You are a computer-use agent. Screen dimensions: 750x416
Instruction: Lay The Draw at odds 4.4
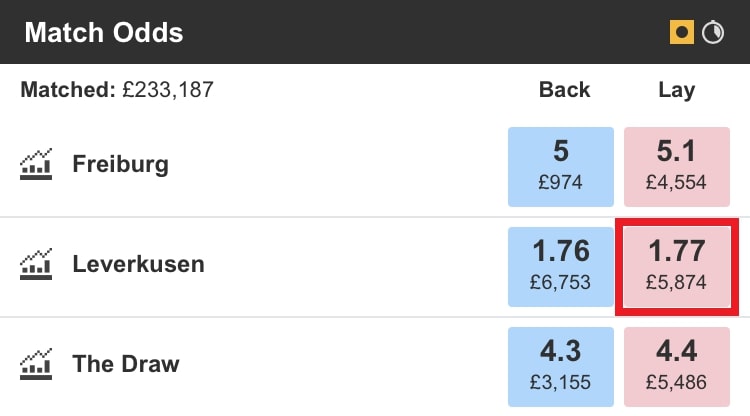pos(676,364)
